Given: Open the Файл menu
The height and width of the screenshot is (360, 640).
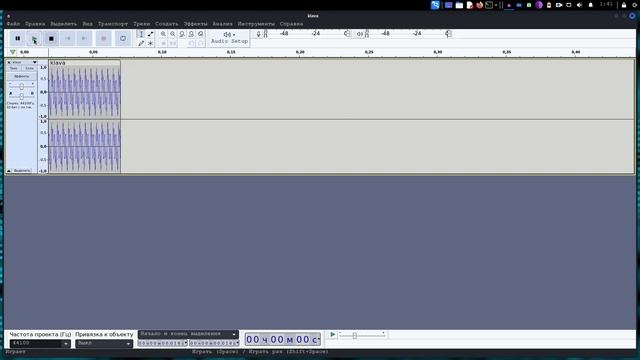Looking at the screenshot, I should coord(13,24).
